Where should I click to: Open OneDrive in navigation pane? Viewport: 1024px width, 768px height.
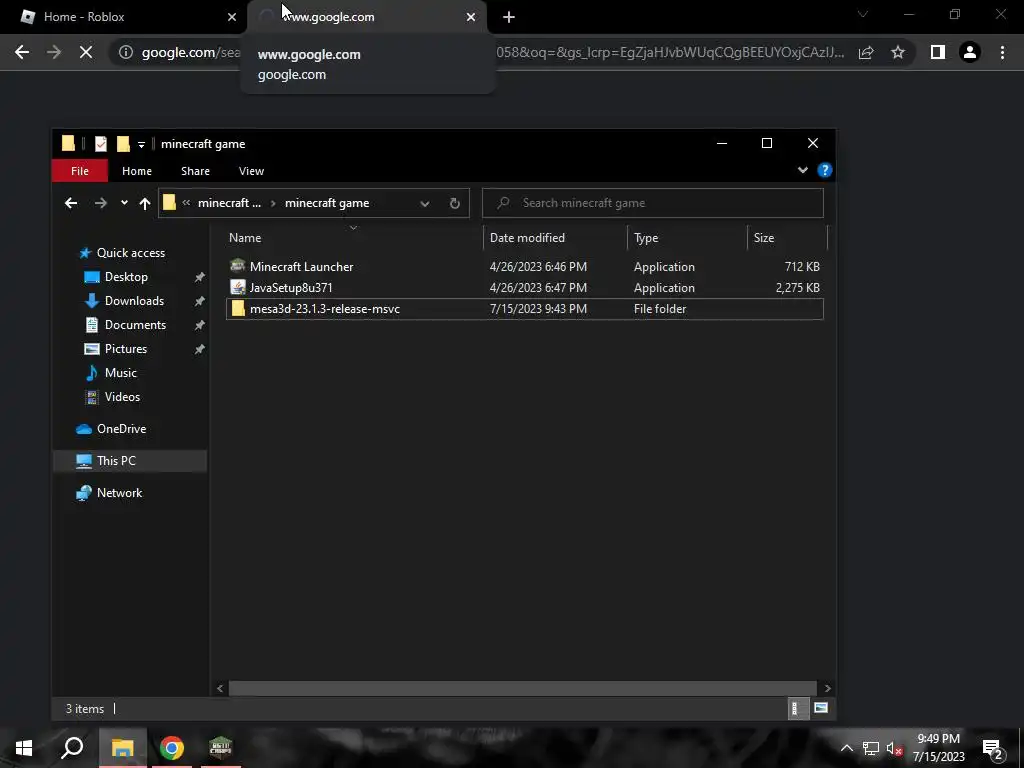pos(121,429)
